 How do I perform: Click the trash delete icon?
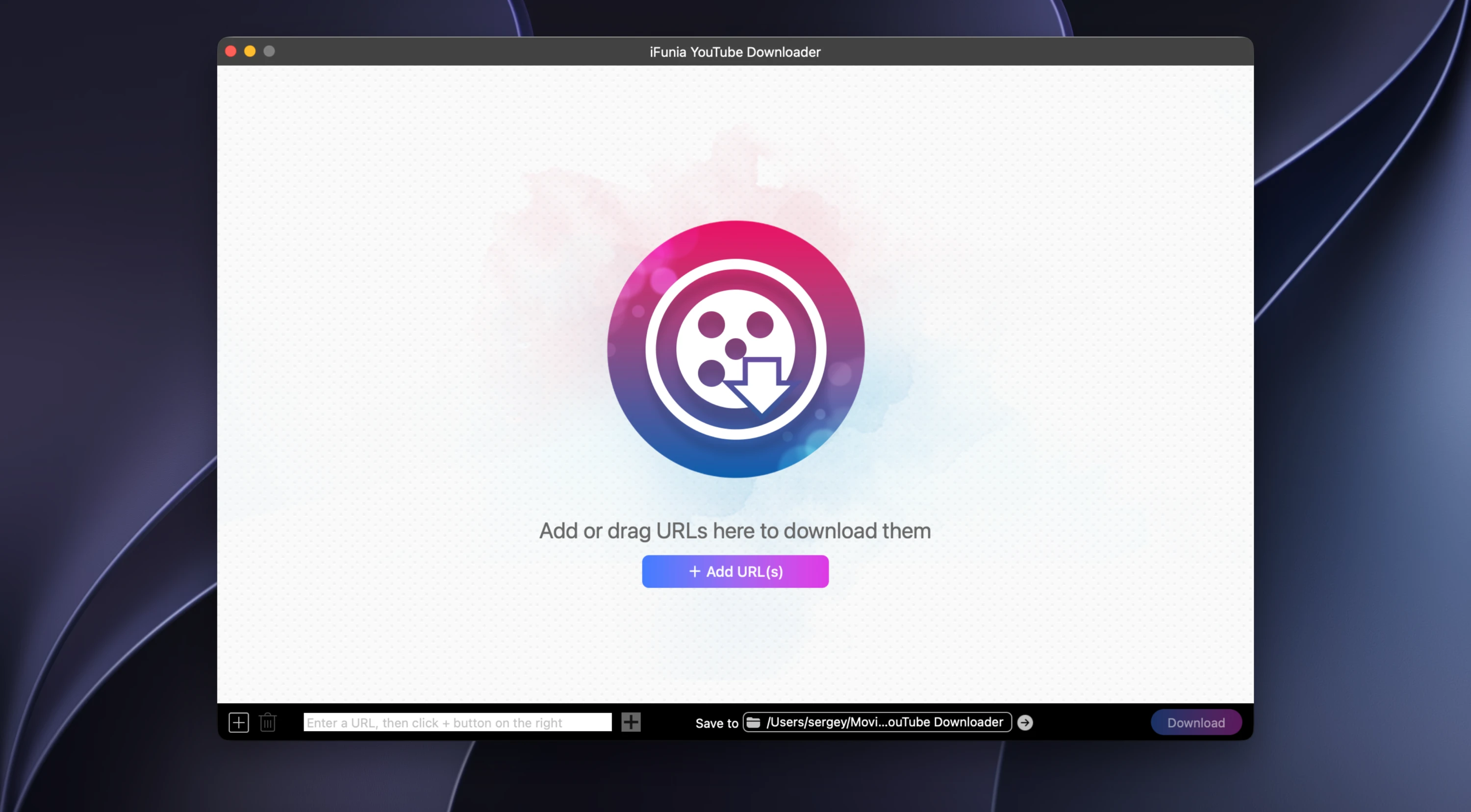267,722
